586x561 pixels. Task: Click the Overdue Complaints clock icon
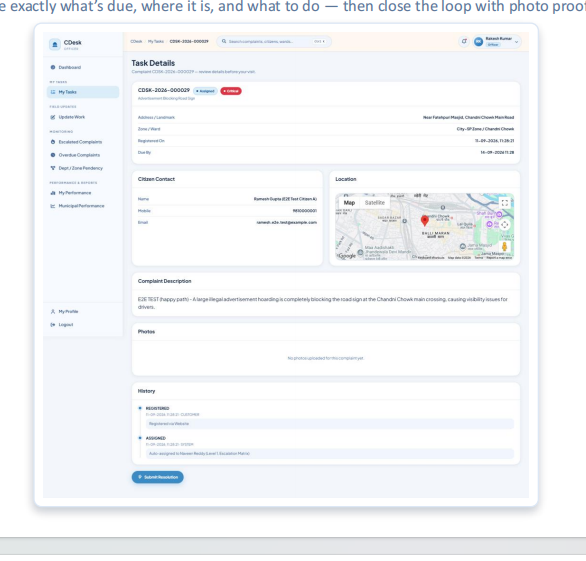(53, 155)
